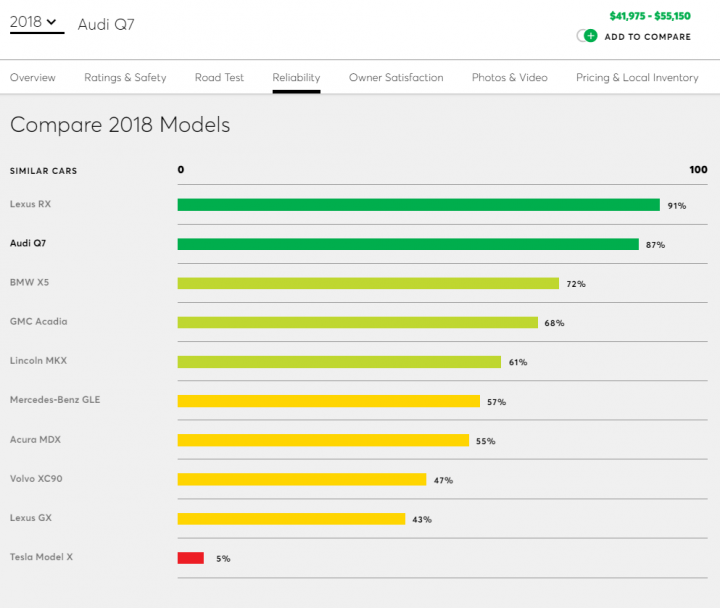720x608 pixels.
Task: Open the Road Test tab
Action: [219, 77]
